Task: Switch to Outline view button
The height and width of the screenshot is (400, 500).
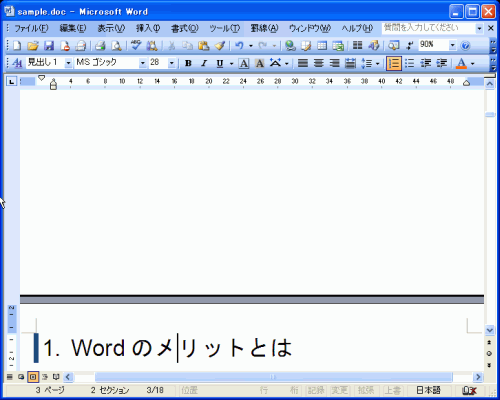Action: pos(44,377)
